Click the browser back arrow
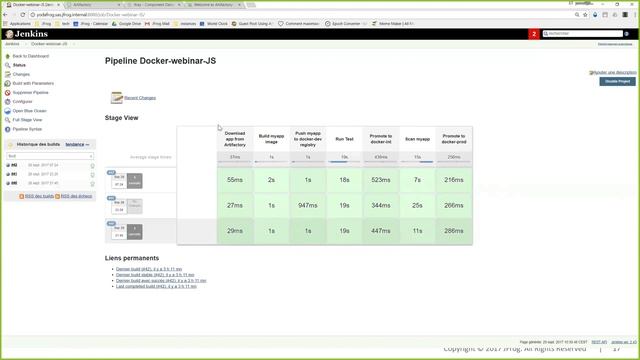 5,15
